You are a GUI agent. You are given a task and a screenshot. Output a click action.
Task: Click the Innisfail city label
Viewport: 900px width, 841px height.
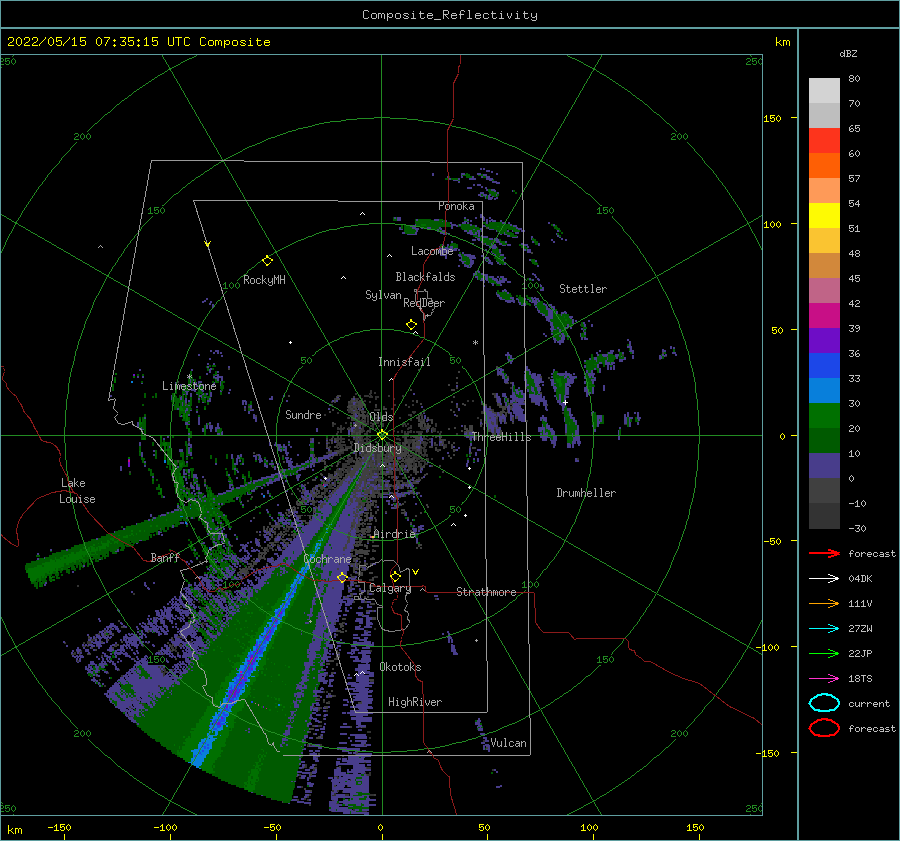(x=404, y=362)
